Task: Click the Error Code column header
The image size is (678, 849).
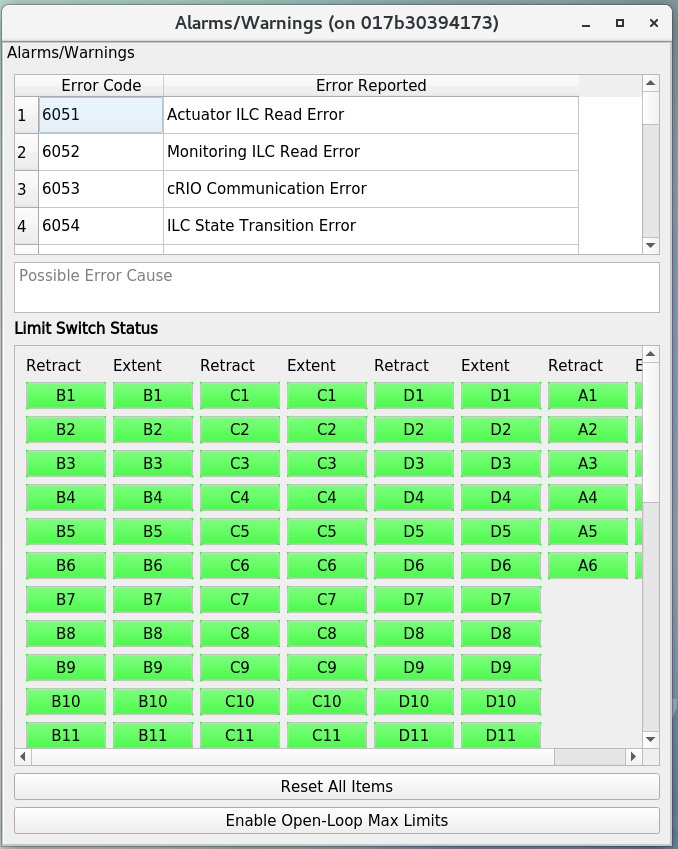Action: click(101, 86)
